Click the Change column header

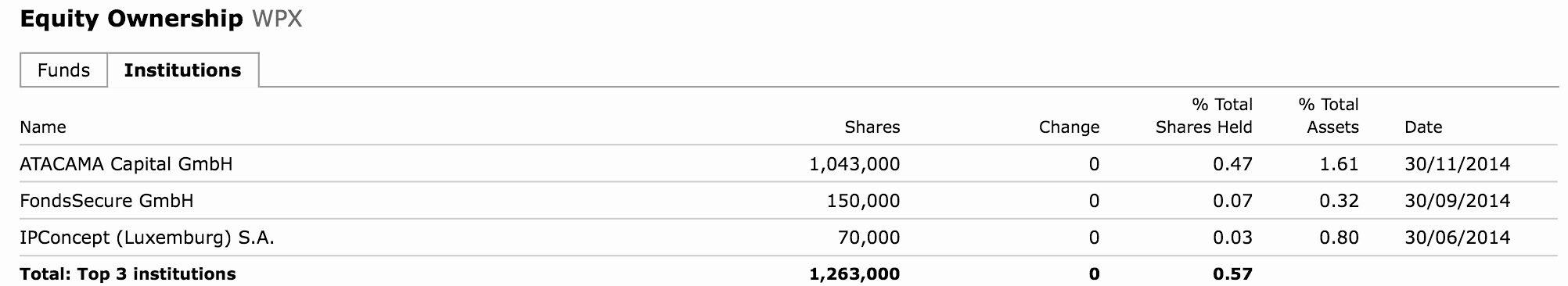pos(1069,127)
